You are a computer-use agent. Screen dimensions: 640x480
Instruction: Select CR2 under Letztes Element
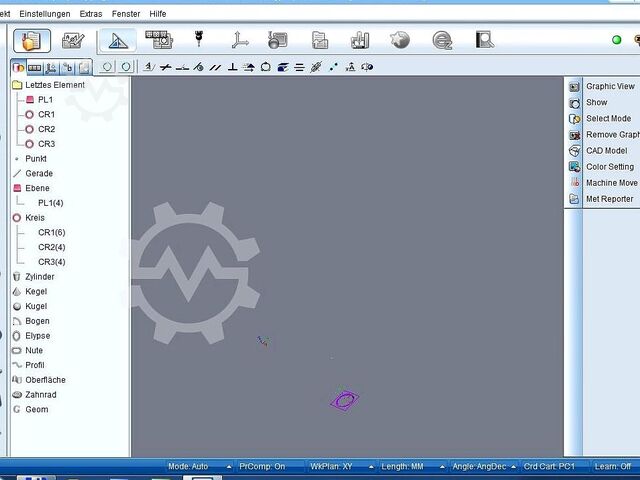[x=47, y=129]
